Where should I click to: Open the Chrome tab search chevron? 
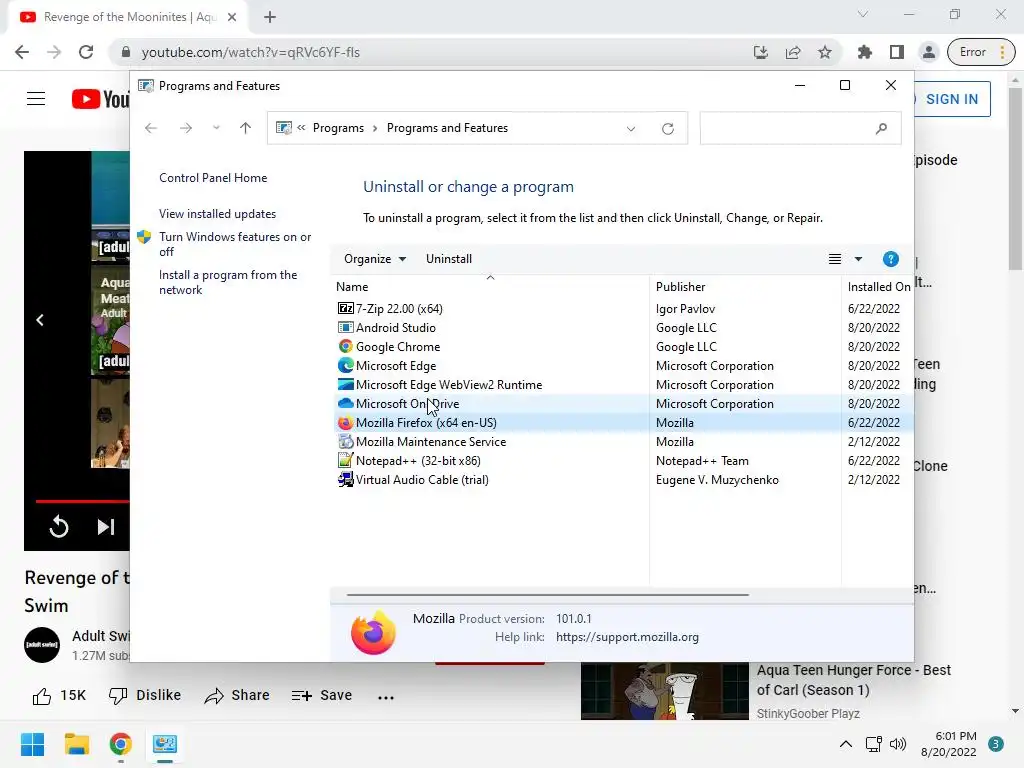click(863, 14)
